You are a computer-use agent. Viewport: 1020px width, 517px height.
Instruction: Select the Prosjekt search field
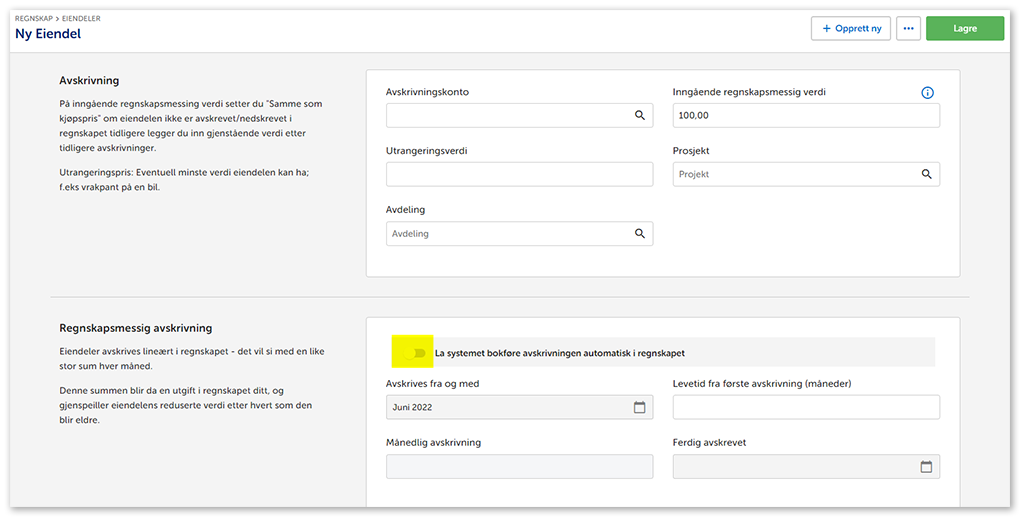coord(795,174)
